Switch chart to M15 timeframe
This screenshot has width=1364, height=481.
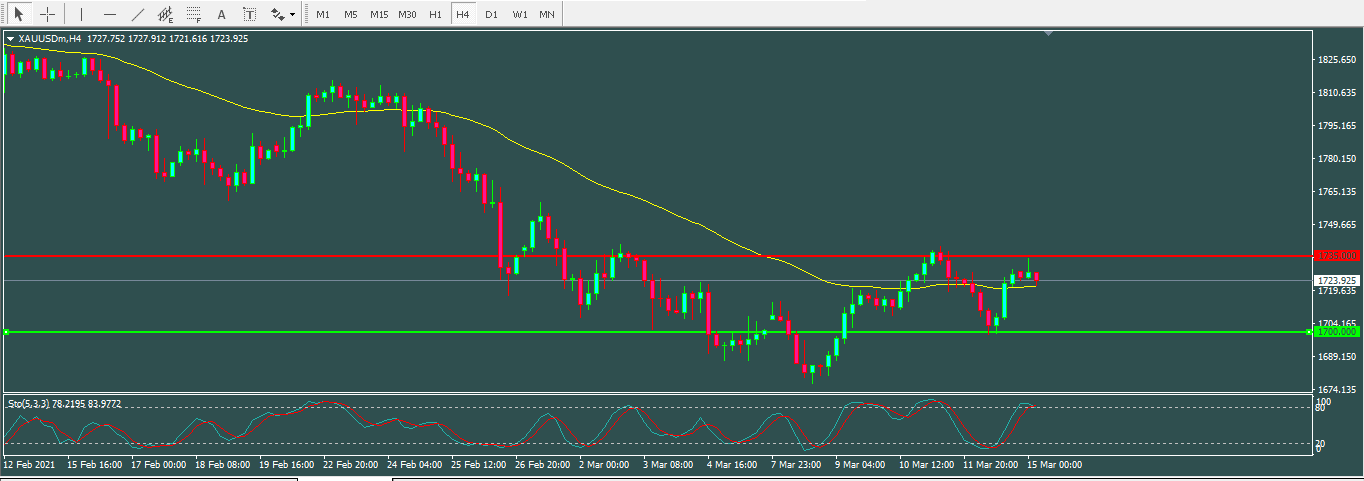click(x=379, y=14)
